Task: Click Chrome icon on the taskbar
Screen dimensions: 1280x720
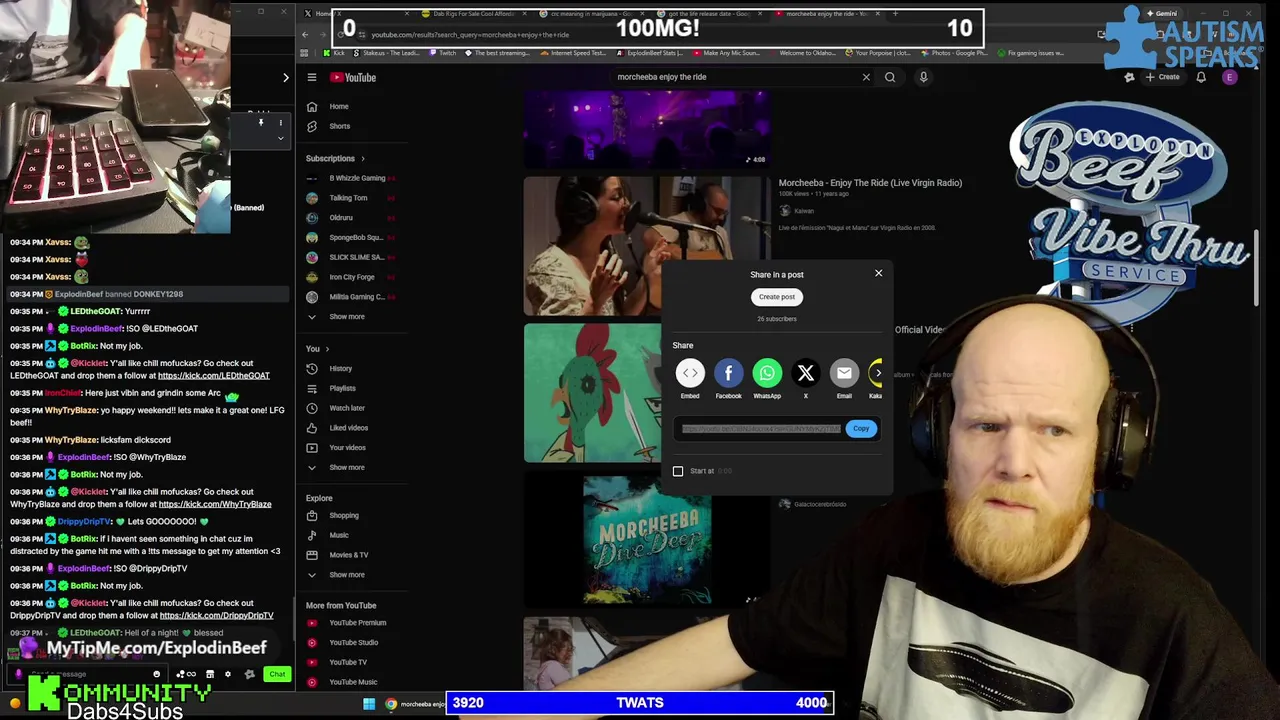Action: coord(391,704)
